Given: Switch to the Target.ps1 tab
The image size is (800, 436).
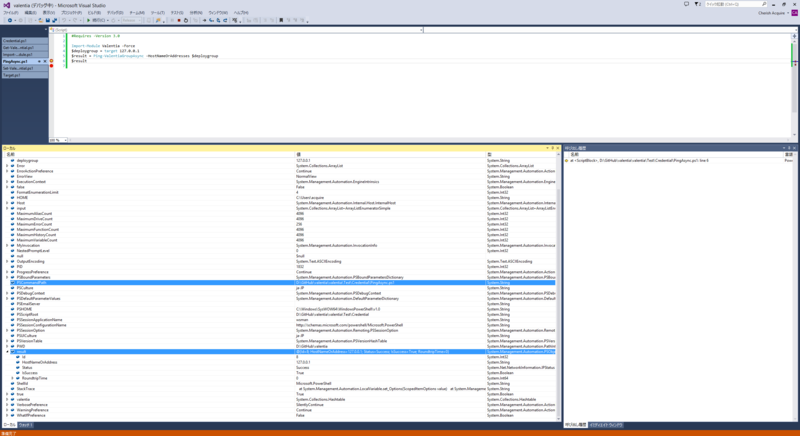Looking at the screenshot, I should tap(24, 75).
